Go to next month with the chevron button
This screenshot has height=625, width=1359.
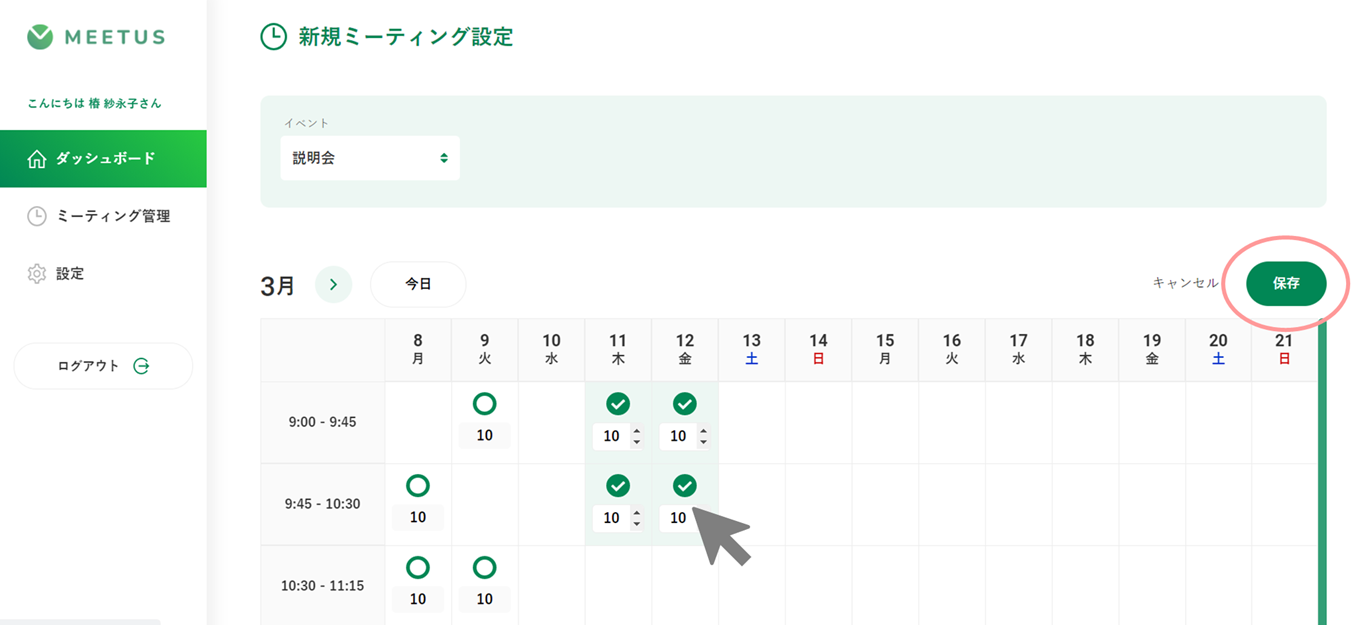tap(333, 285)
